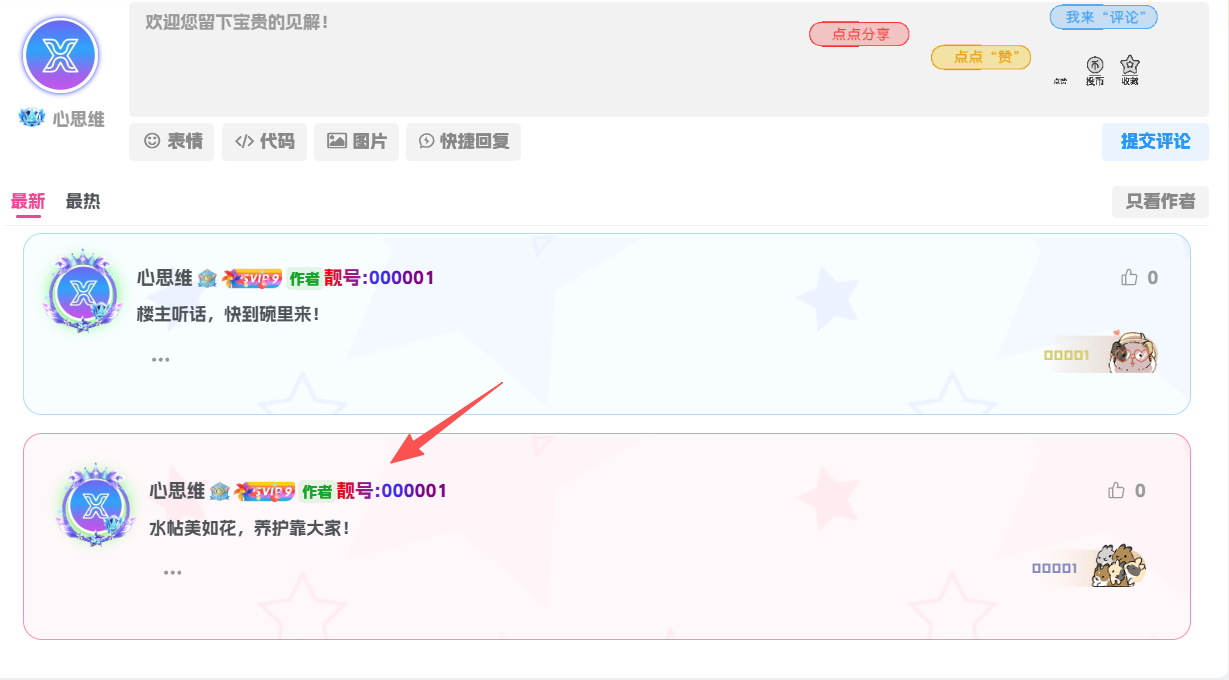This screenshot has height=680, width=1229.
Task: Click the 点点“赞” yellow bubble
Action: click(x=981, y=57)
